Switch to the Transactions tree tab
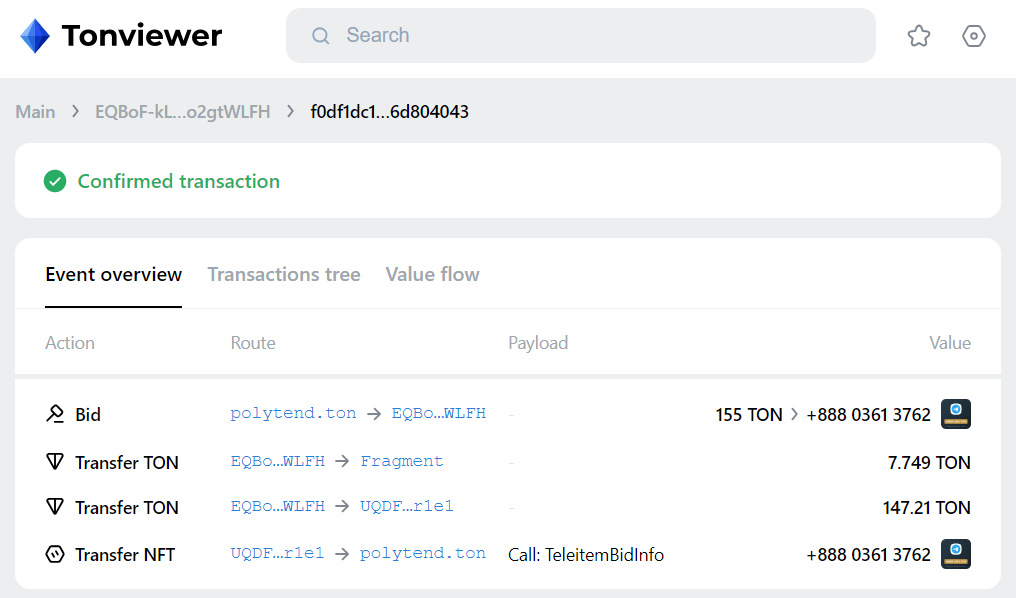 click(284, 274)
